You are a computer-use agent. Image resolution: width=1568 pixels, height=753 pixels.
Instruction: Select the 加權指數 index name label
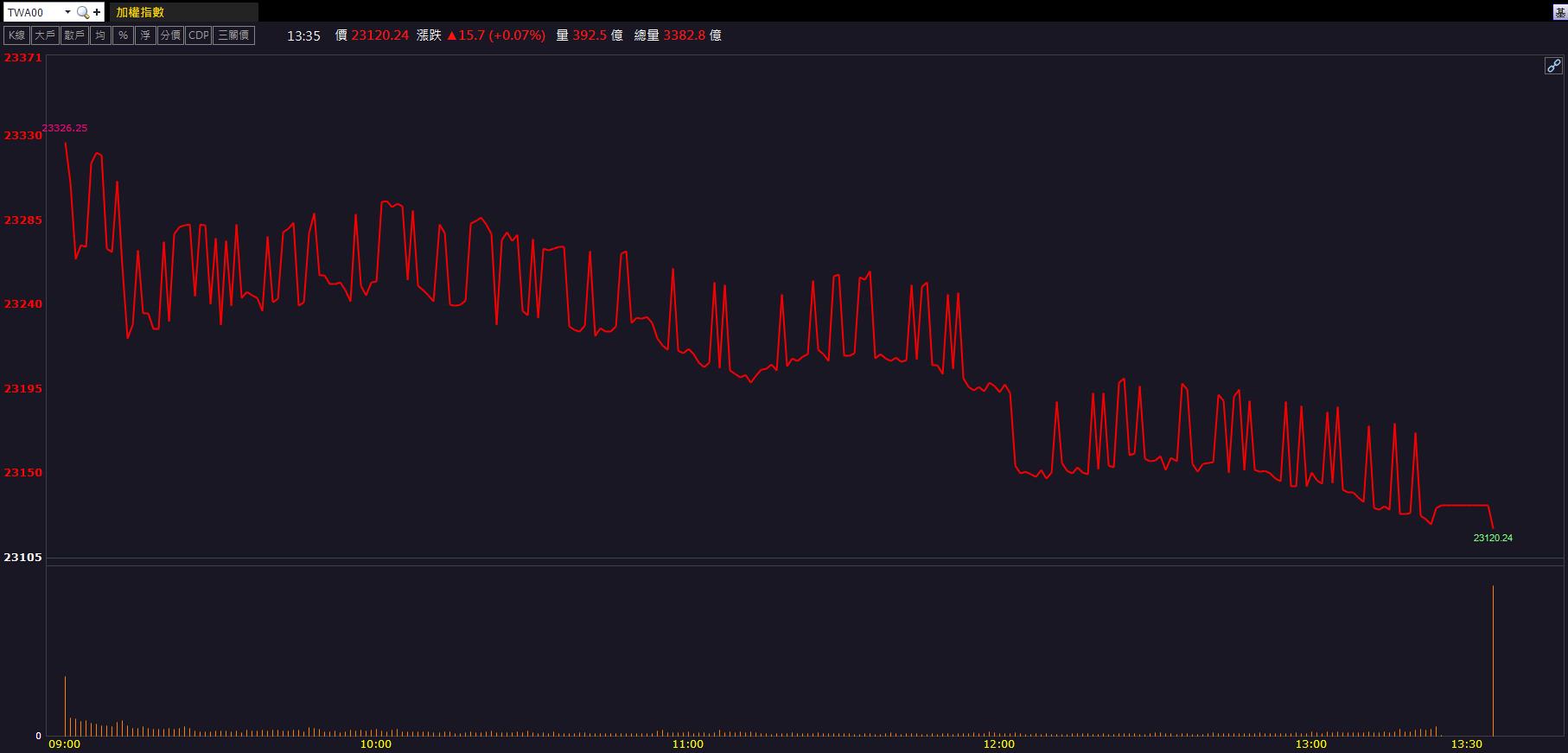tap(140, 12)
